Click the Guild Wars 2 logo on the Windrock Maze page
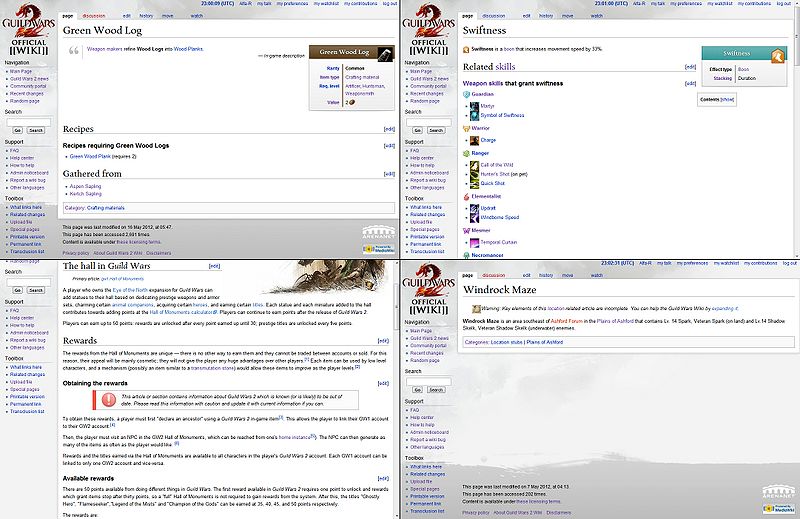The height and width of the screenshot is (519, 800). [429, 289]
